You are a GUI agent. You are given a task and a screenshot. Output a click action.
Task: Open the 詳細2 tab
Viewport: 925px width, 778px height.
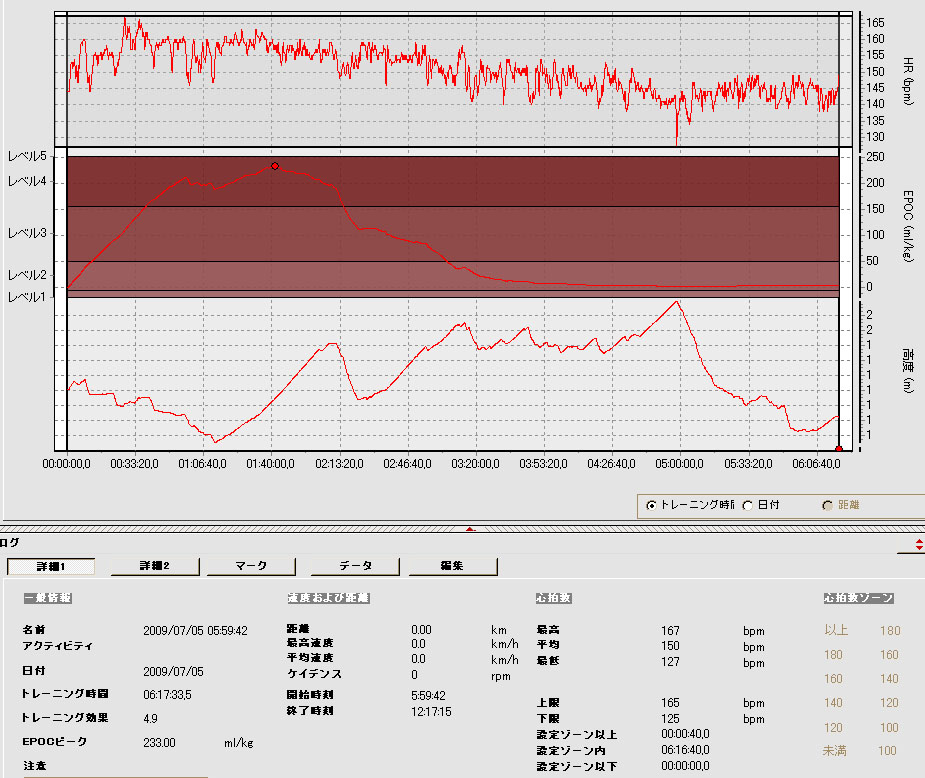coord(155,566)
